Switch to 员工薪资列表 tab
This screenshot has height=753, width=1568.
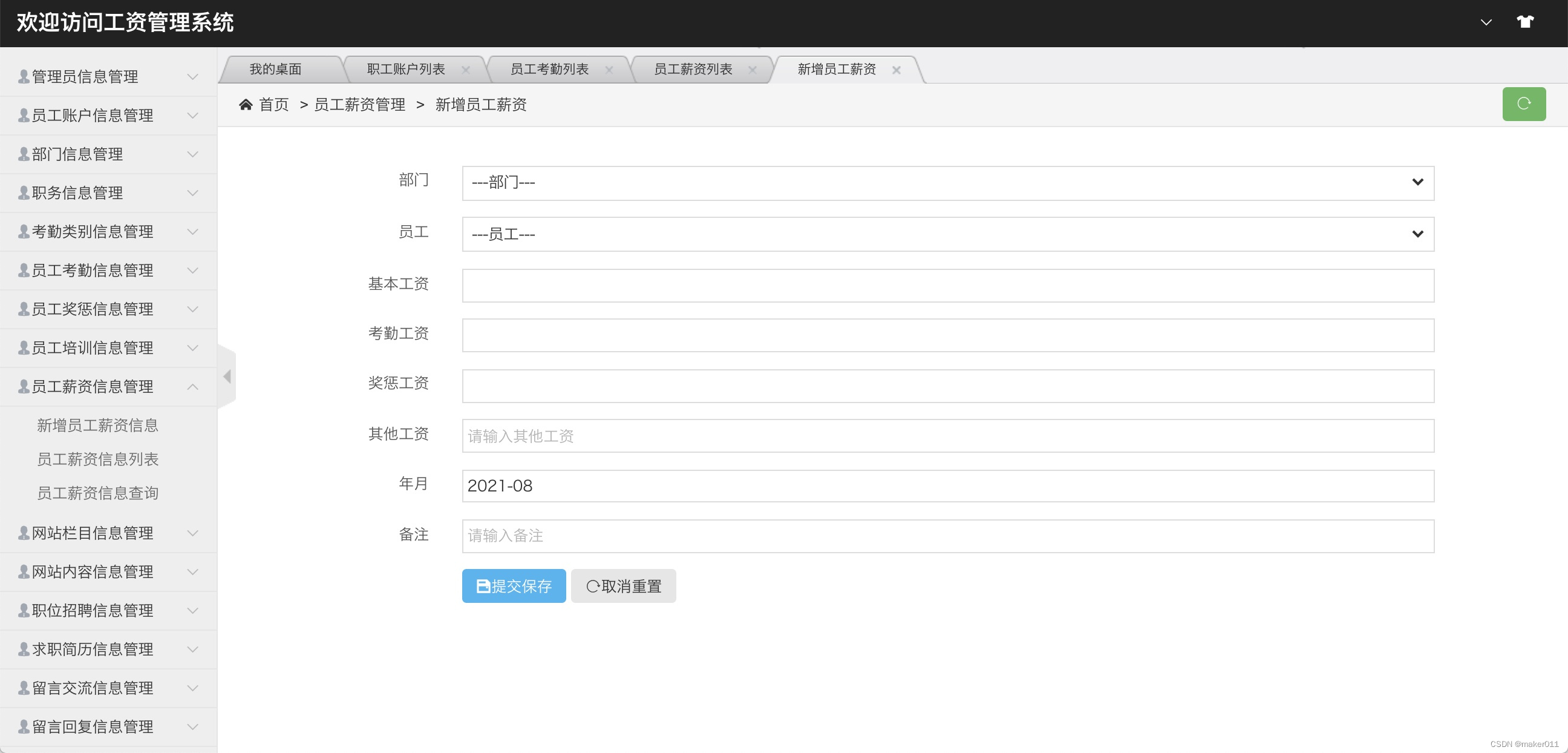coord(692,70)
